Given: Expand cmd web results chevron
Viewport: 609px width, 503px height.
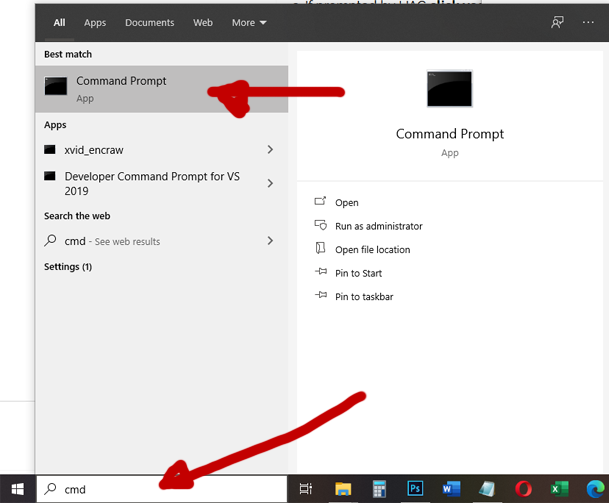Looking at the screenshot, I should (270, 240).
